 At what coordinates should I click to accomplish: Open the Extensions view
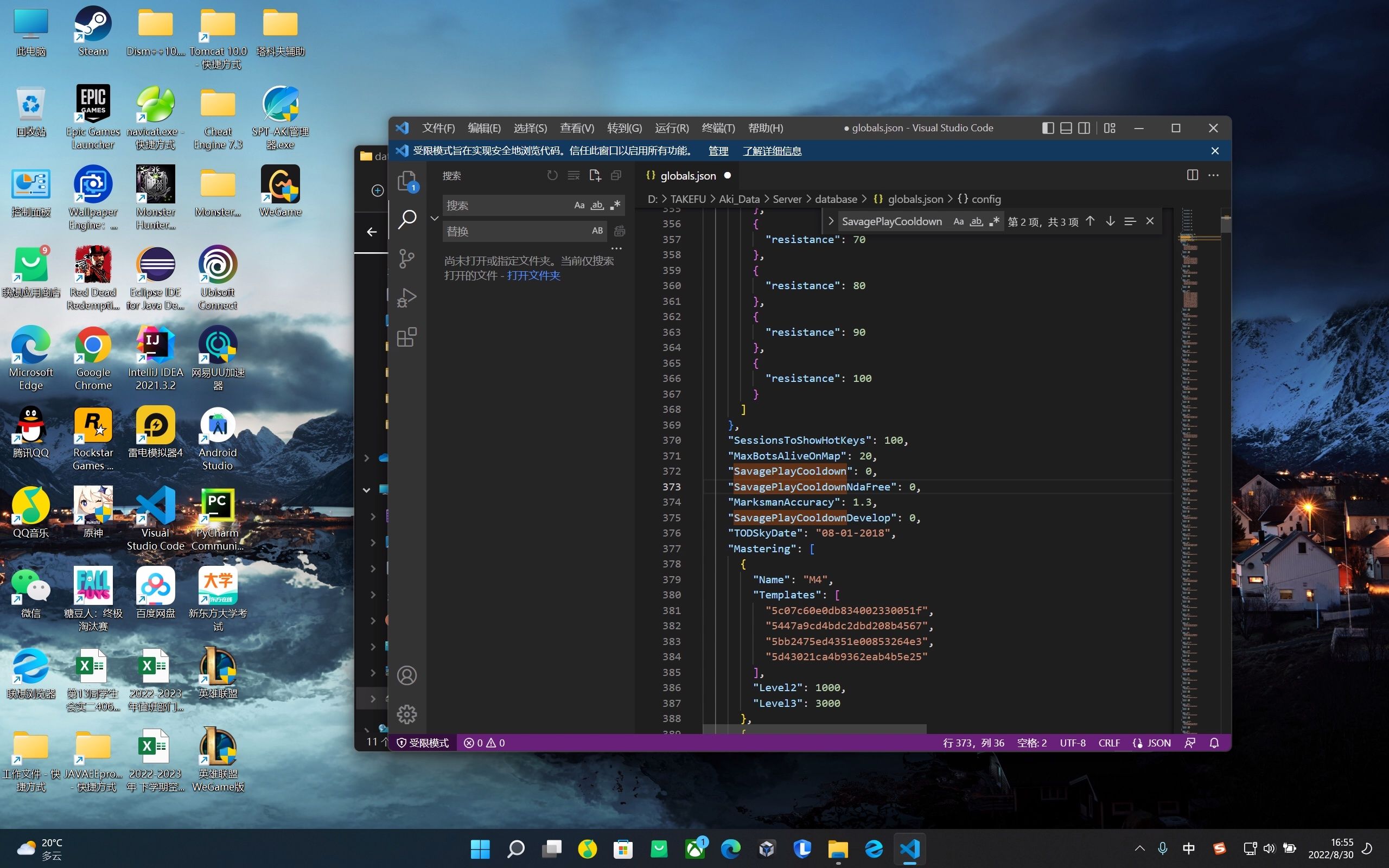406,337
